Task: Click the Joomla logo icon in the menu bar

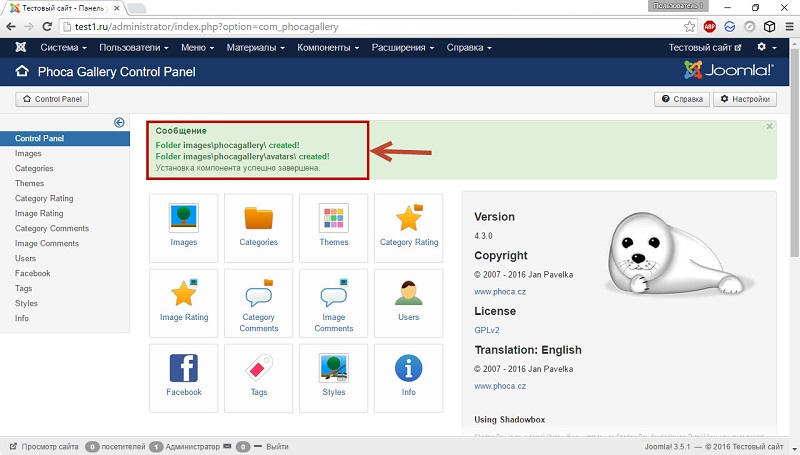Action: coord(20,47)
